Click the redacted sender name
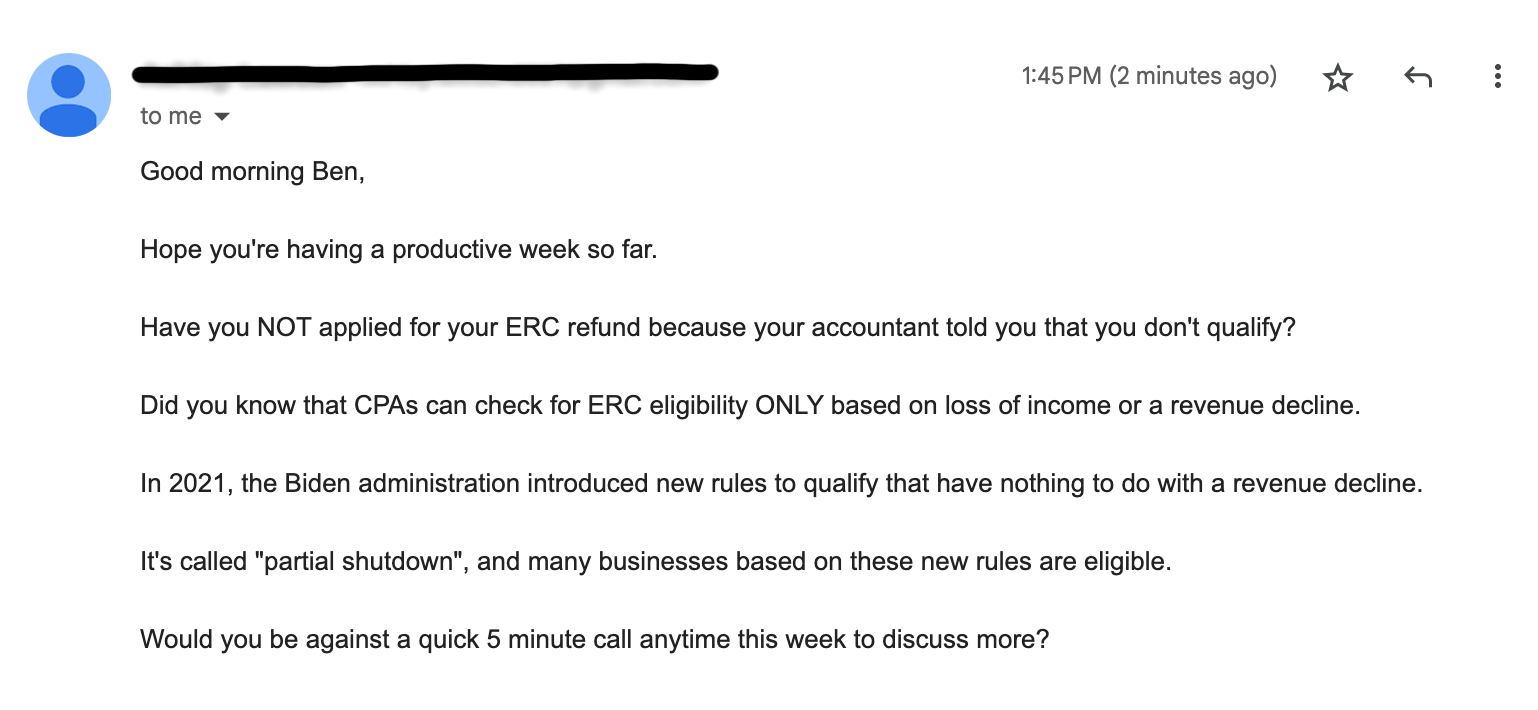The height and width of the screenshot is (710, 1538). click(x=426, y=72)
